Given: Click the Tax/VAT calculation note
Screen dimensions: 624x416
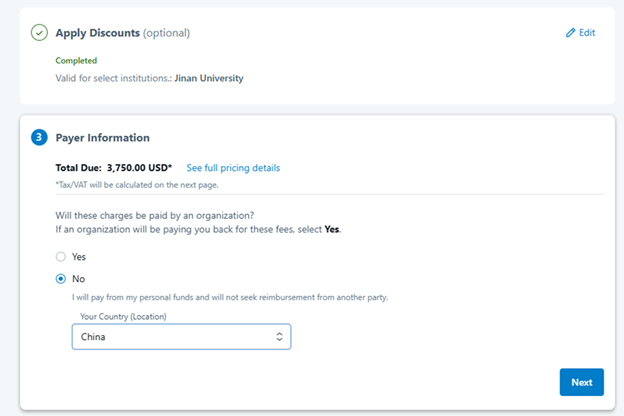Looking at the screenshot, I should 137,185.
